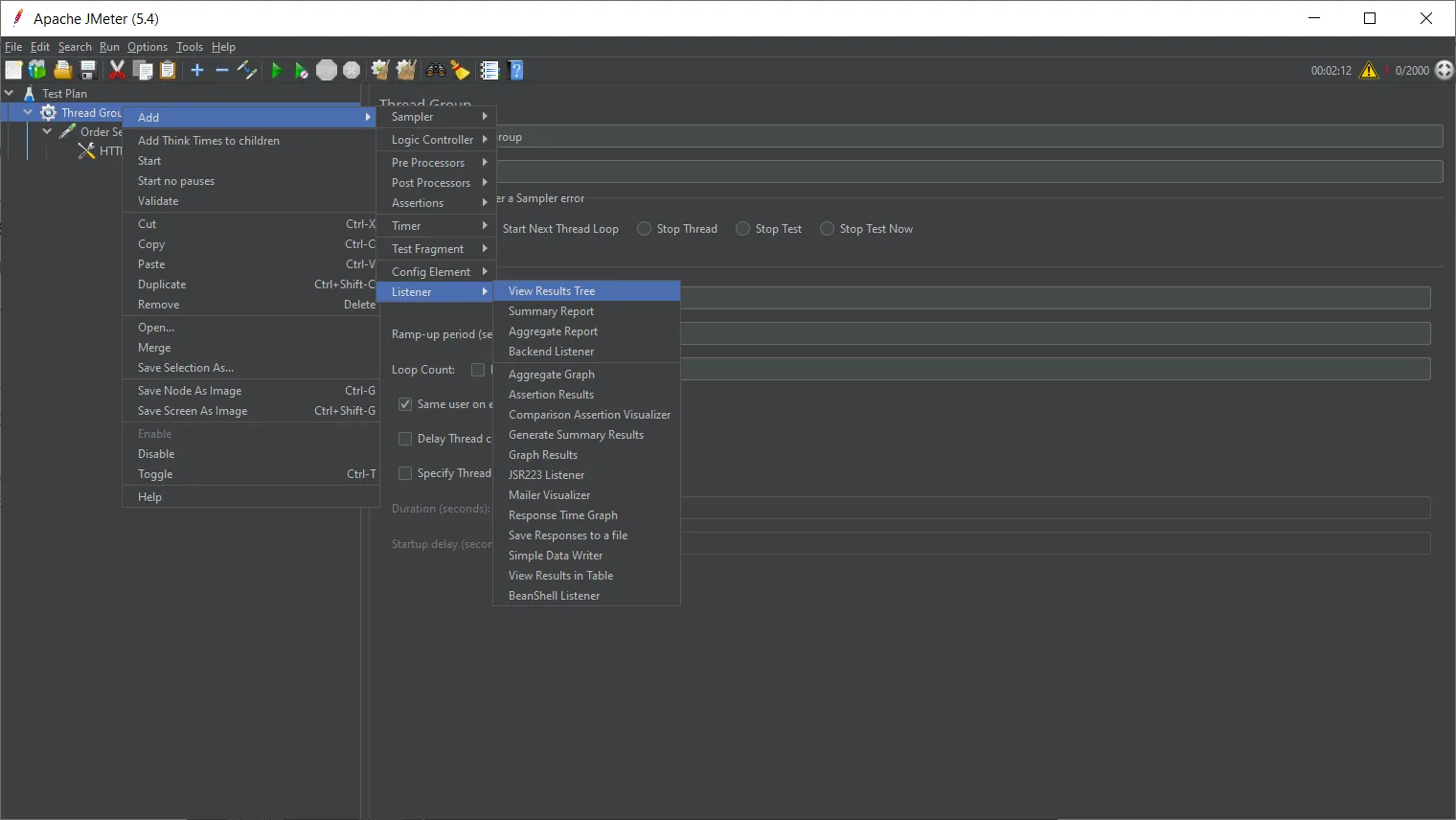Select the Stop Thread radio button
1456x820 pixels.
point(645,229)
